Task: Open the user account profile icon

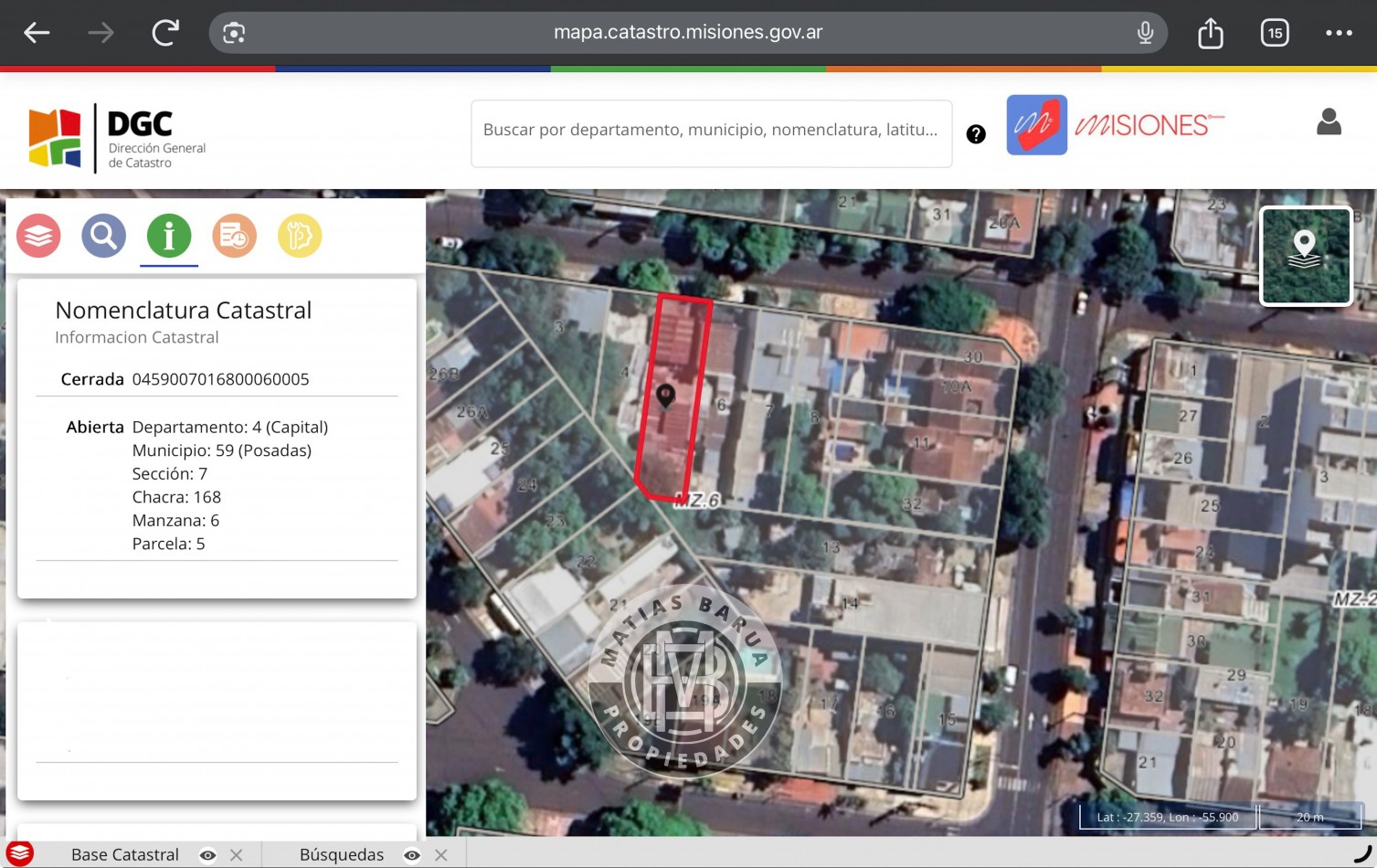Action: (x=1329, y=122)
